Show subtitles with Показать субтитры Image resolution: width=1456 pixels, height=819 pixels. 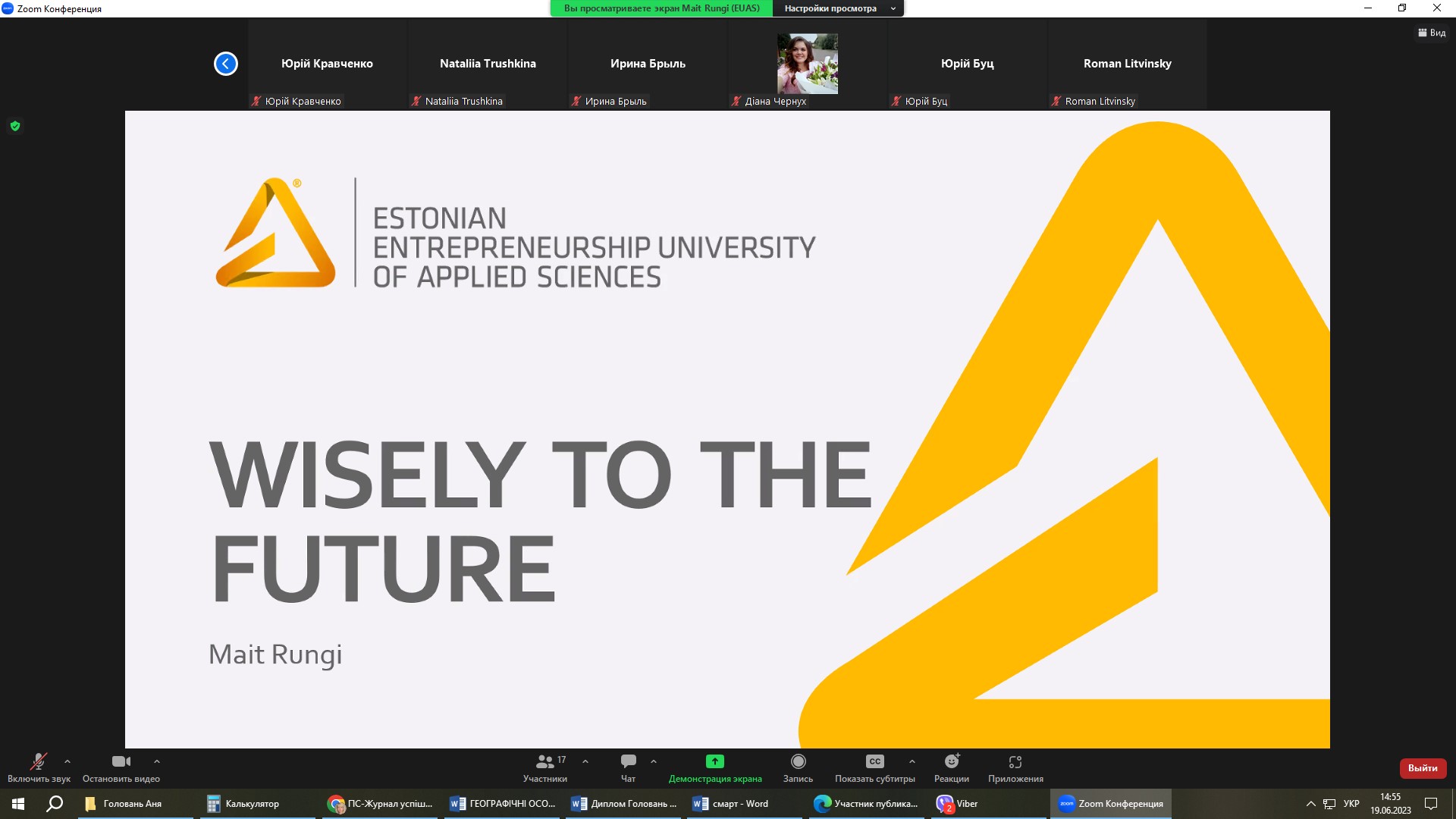click(x=875, y=768)
